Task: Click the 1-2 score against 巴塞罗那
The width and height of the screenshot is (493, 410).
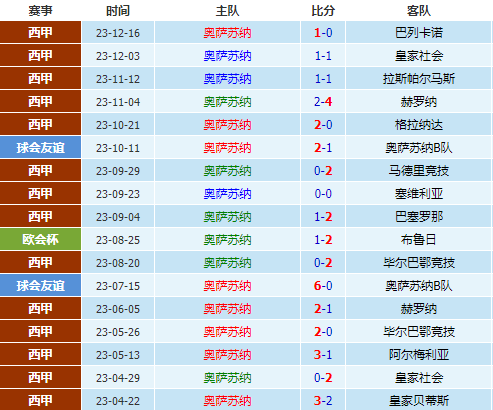Action: [323, 217]
